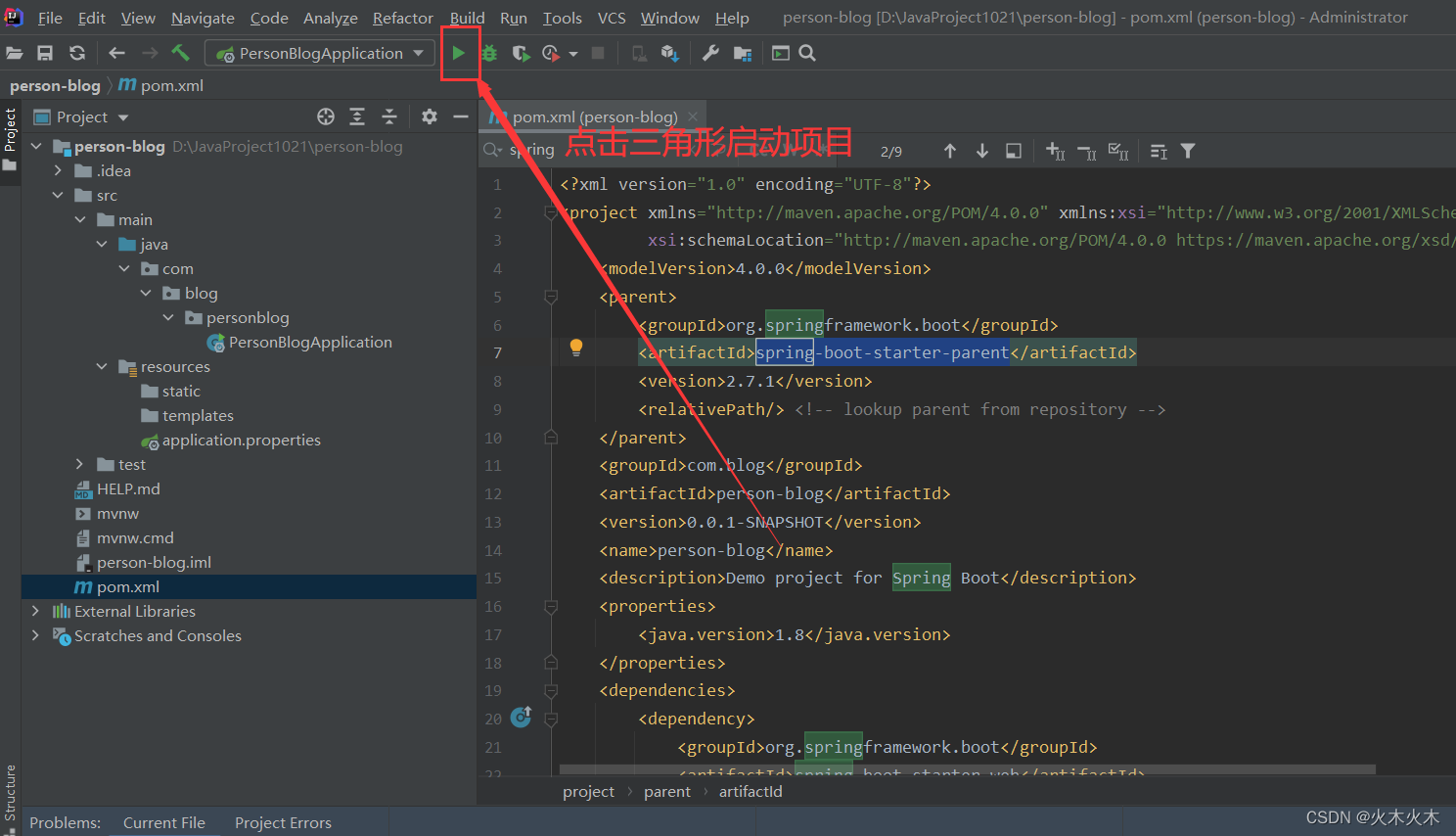
Task: Click the Reload/Synchronize icon
Action: coord(77,53)
